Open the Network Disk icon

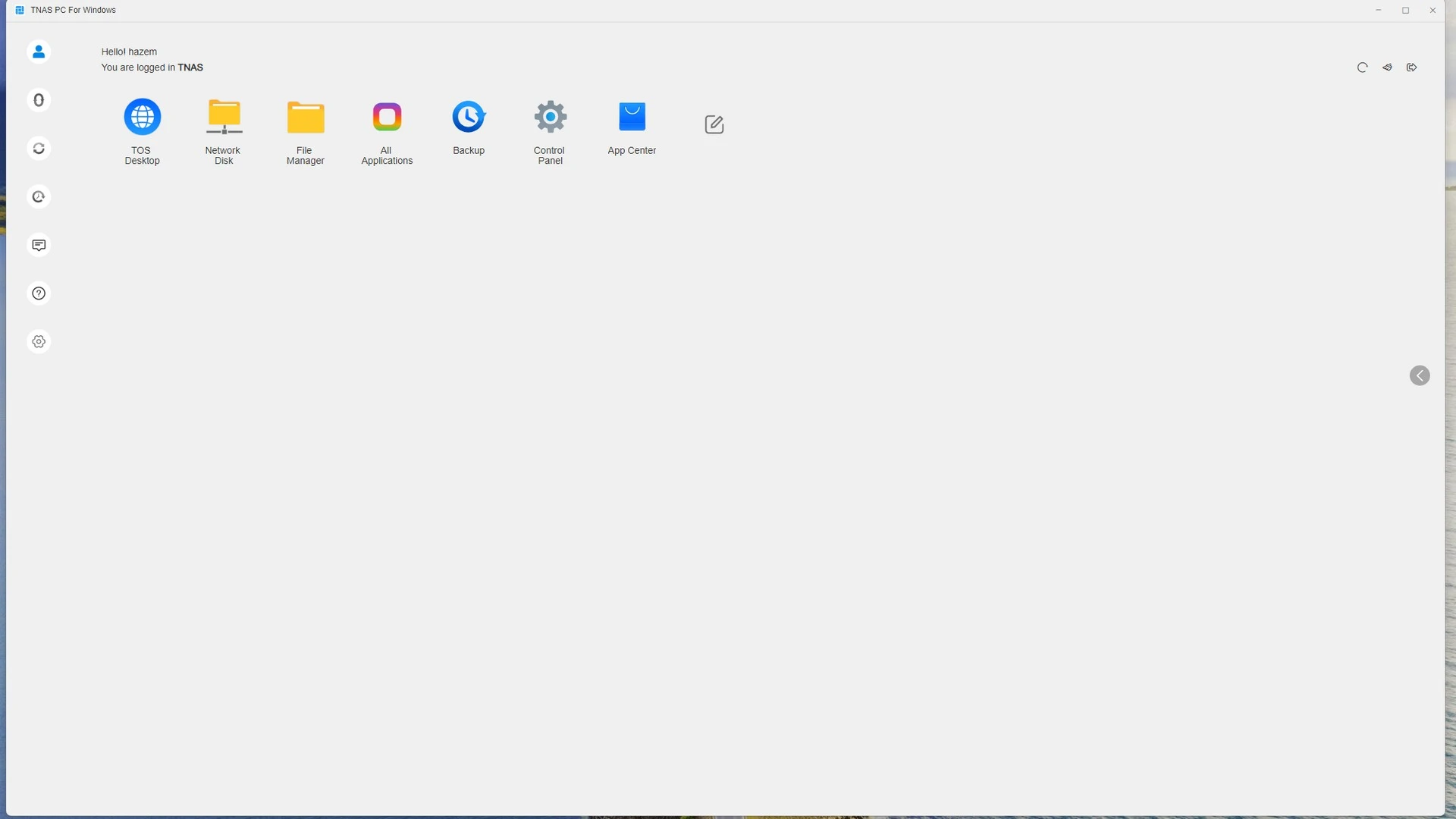coord(224,118)
